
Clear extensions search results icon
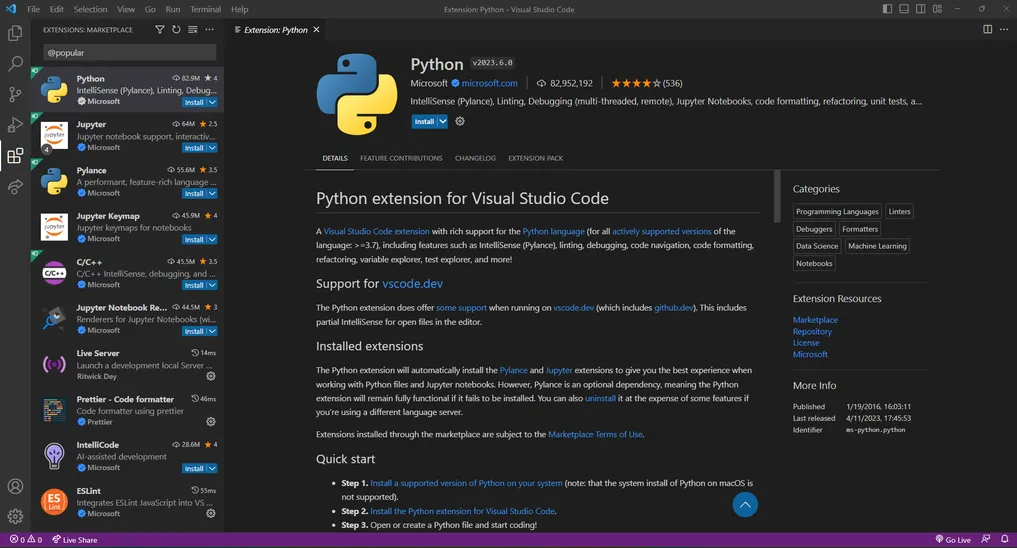click(193, 30)
